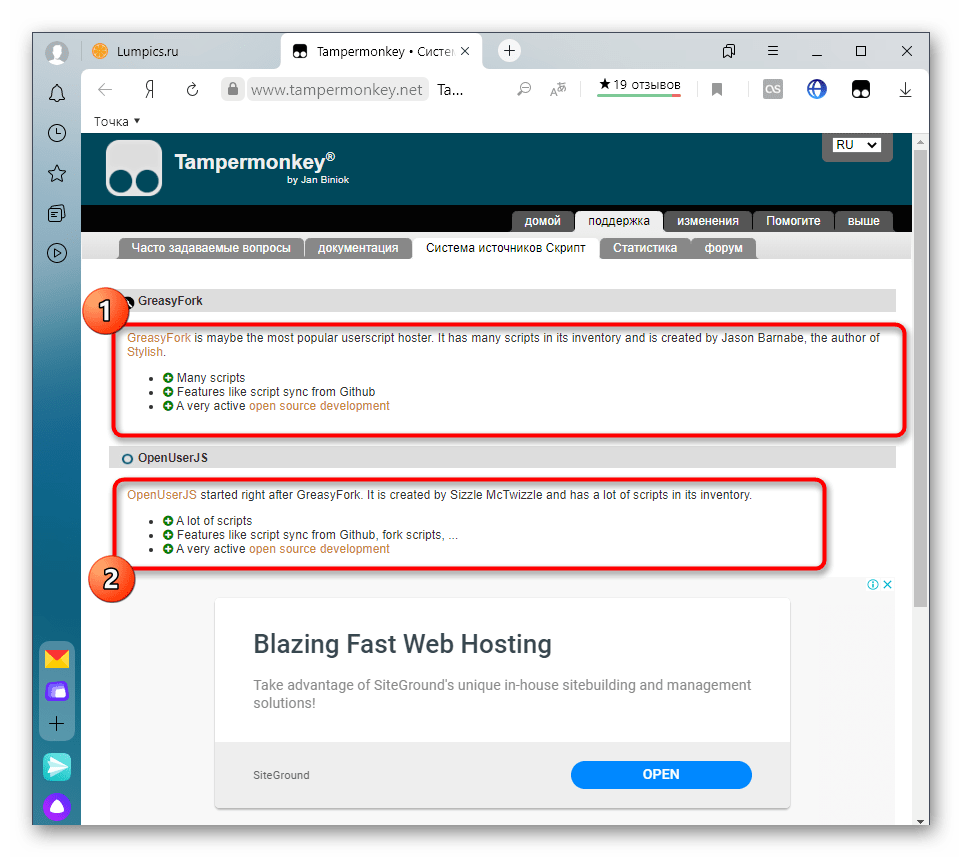Bookmark this page icon

[x=717, y=90]
